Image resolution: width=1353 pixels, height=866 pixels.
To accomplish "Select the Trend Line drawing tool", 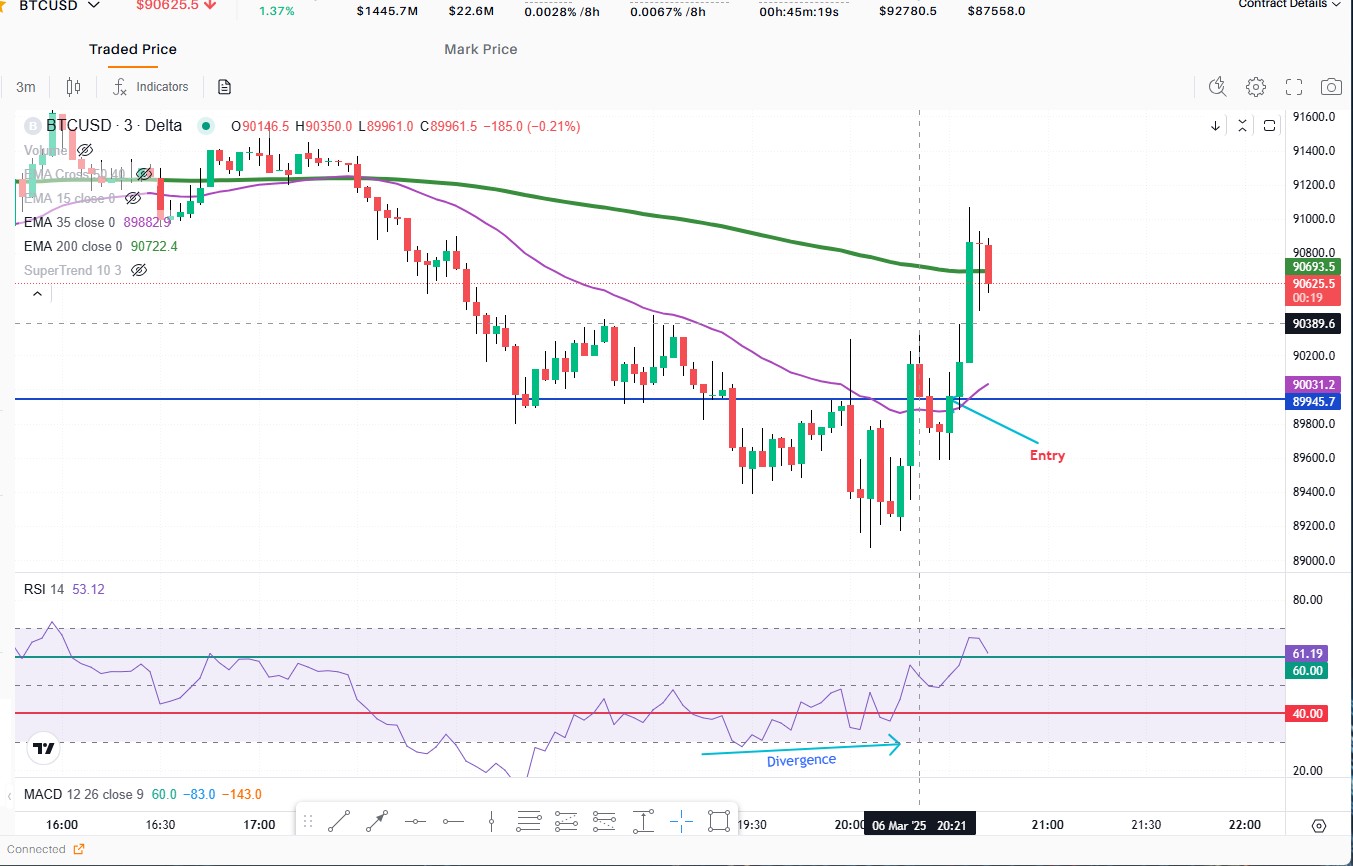I will tap(338, 820).
